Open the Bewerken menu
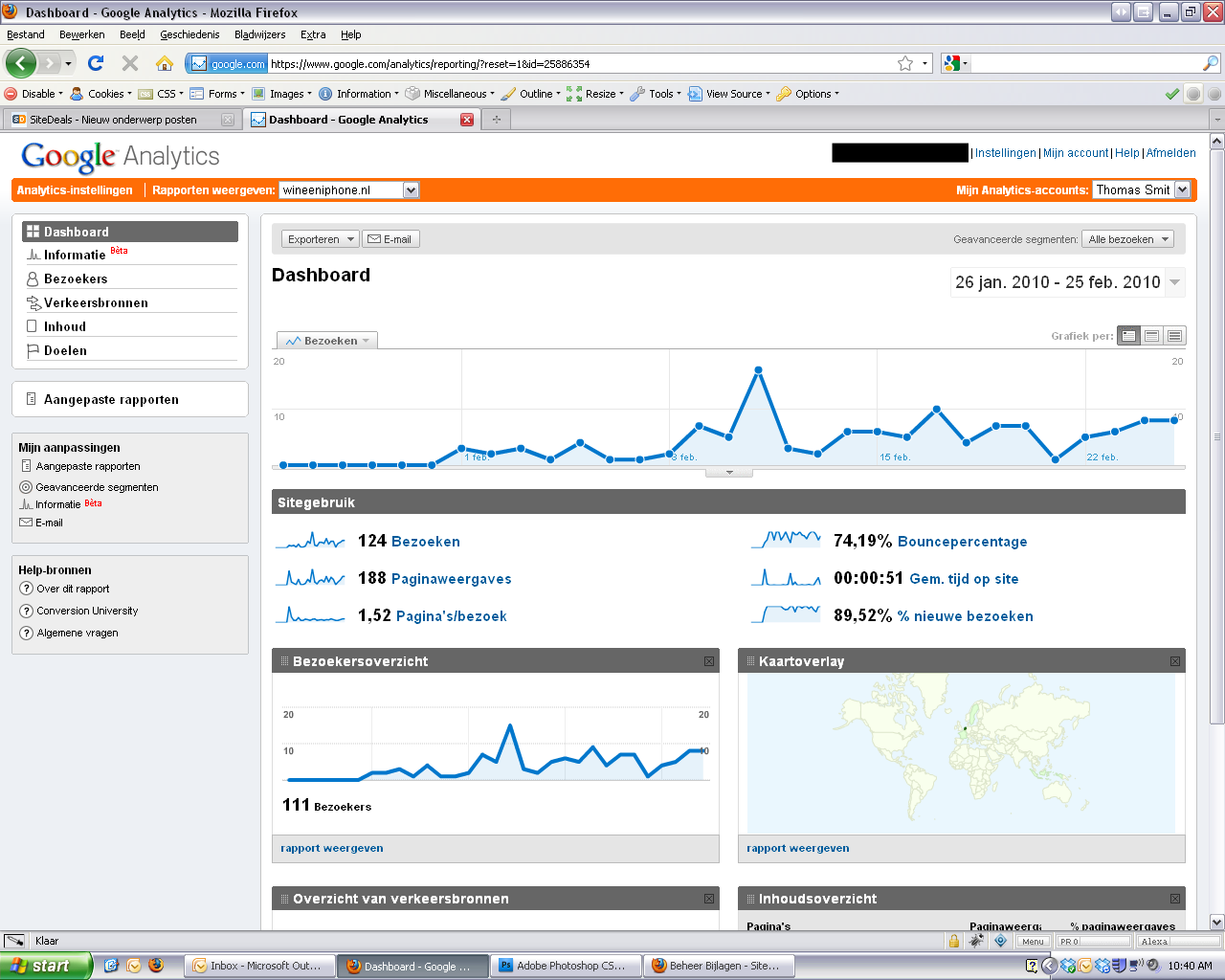 click(x=82, y=34)
